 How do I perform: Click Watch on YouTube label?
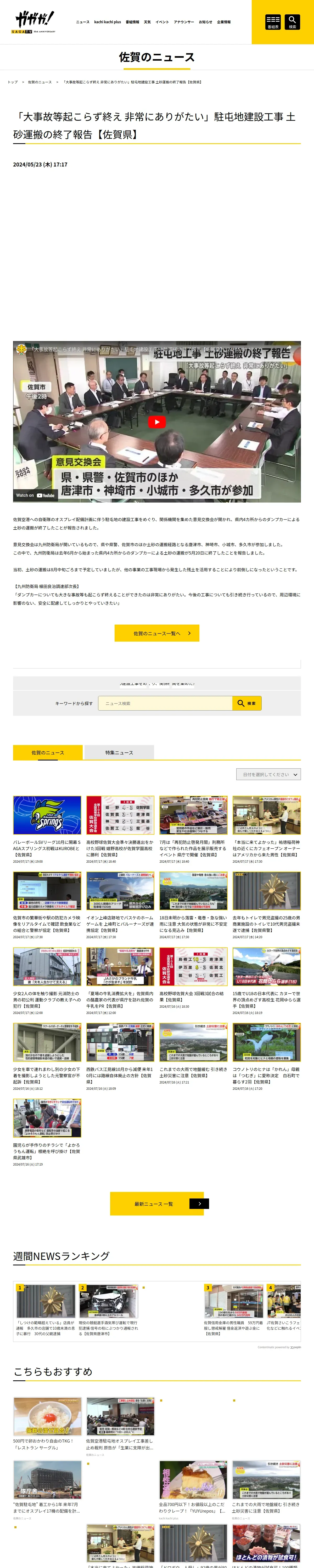35,495
